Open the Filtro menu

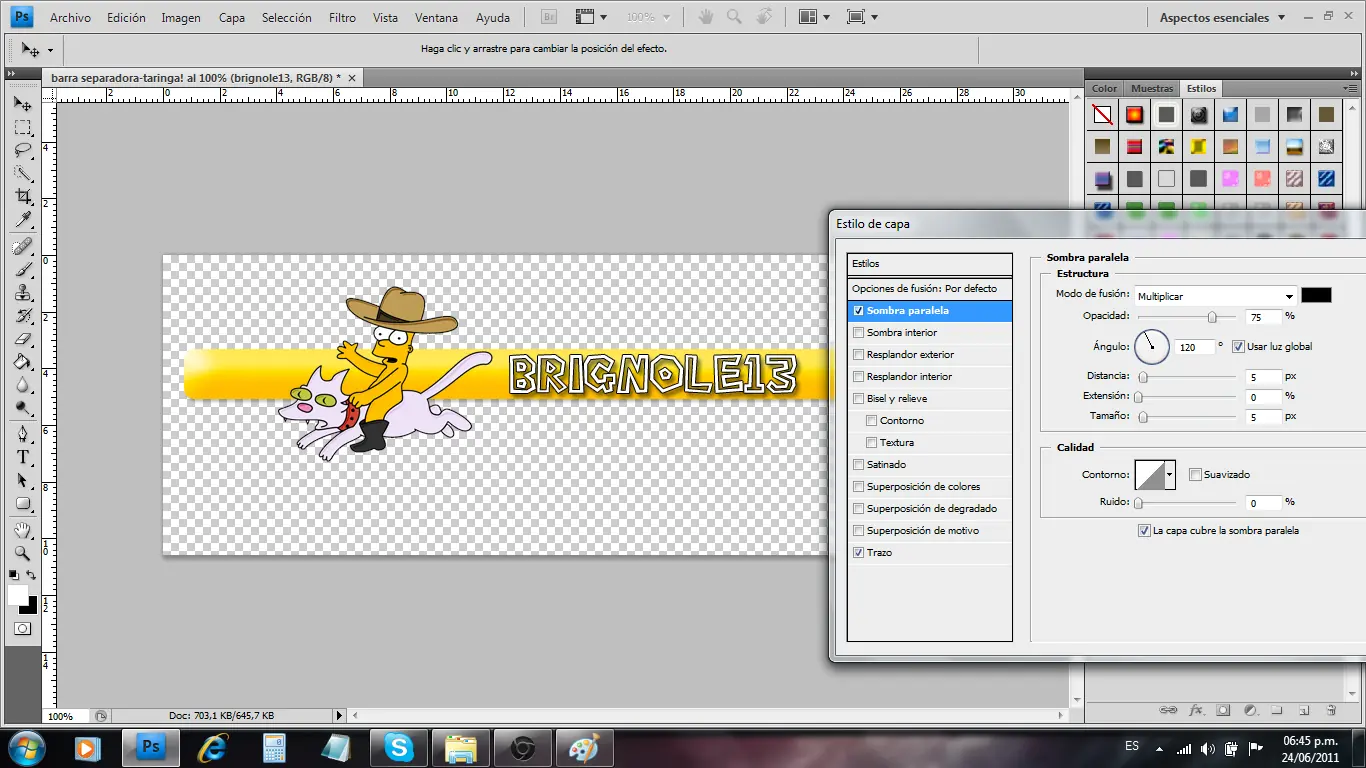click(x=343, y=18)
